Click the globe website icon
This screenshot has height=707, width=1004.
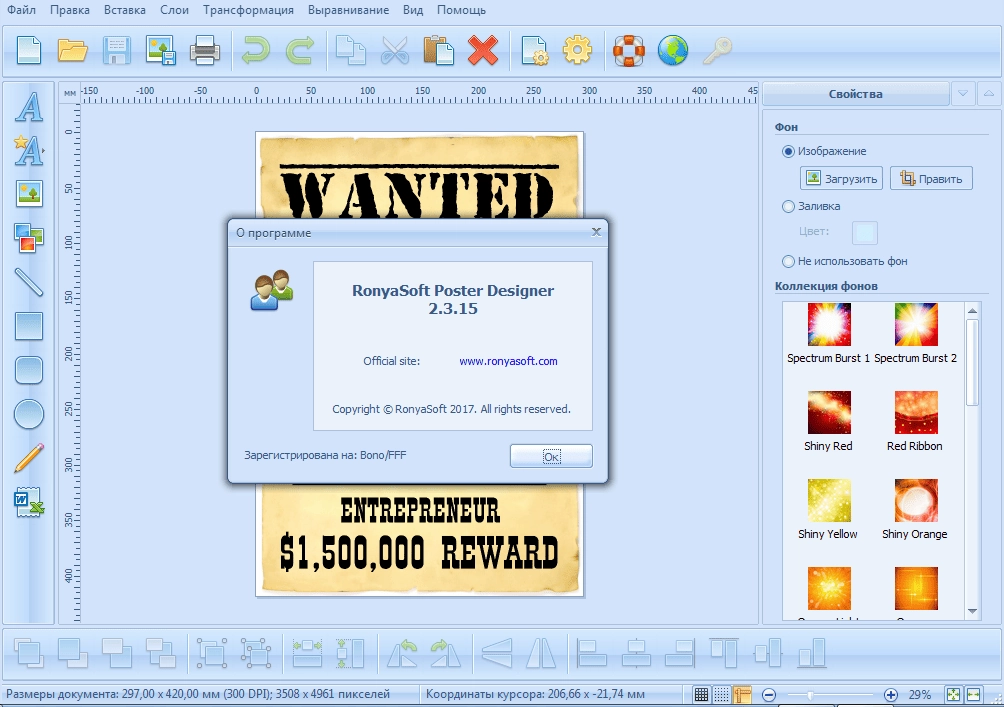pyautogui.click(x=673, y=51)
